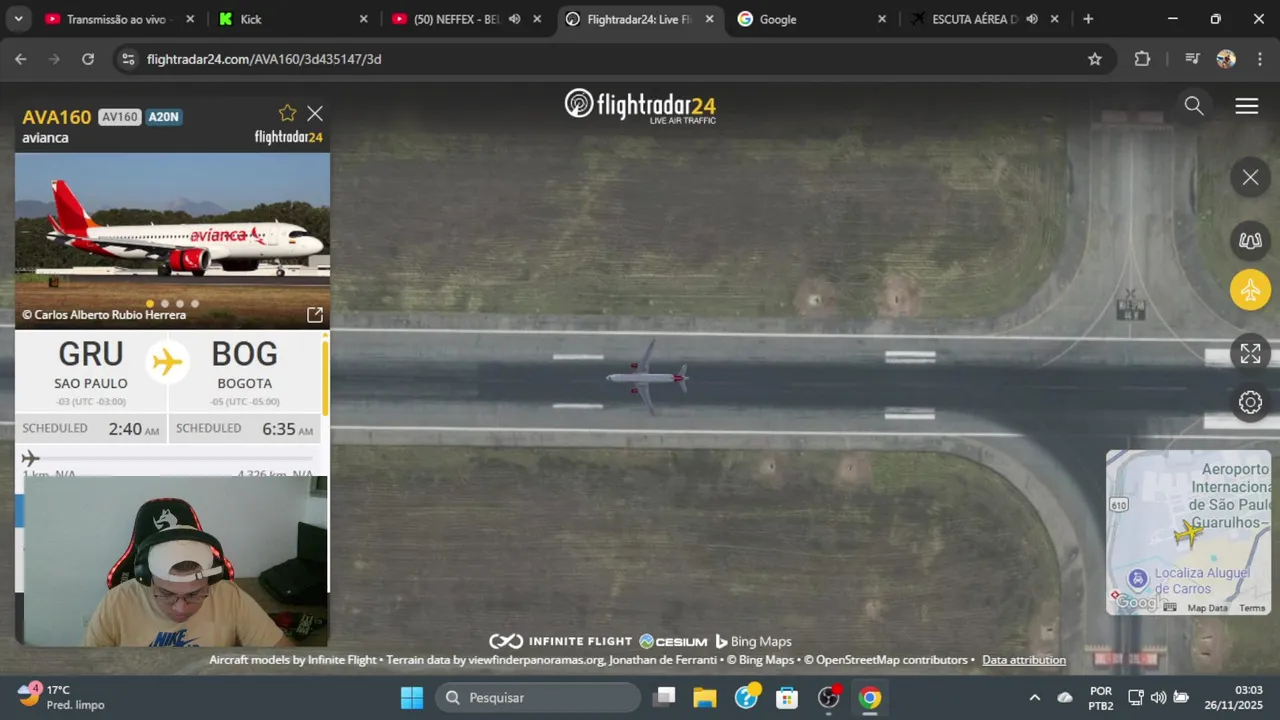Select the fourth photo carousel dot
Viewport: 1280px width, 720px height.
[195, 304]
